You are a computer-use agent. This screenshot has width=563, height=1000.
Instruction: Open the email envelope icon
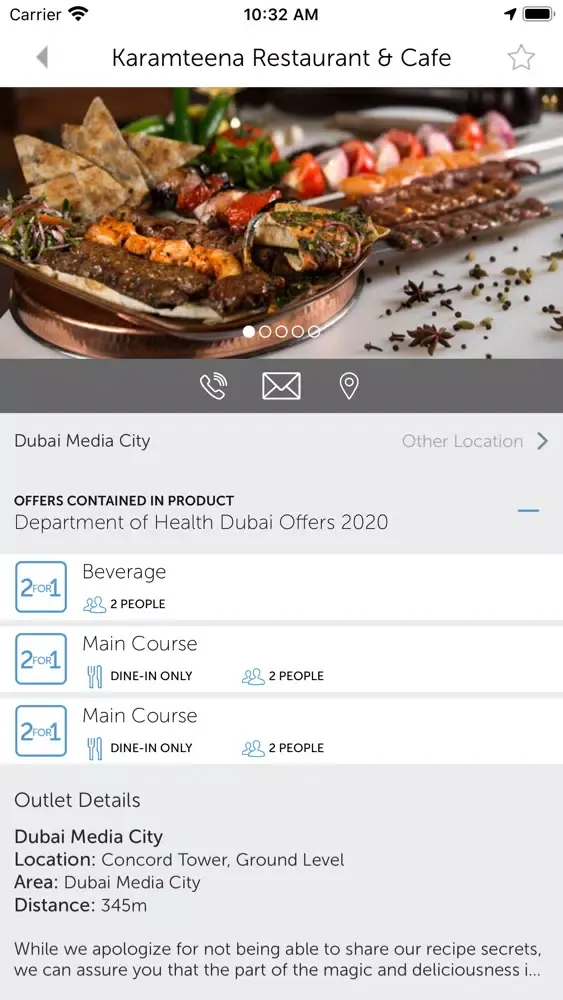pos(281,386)
